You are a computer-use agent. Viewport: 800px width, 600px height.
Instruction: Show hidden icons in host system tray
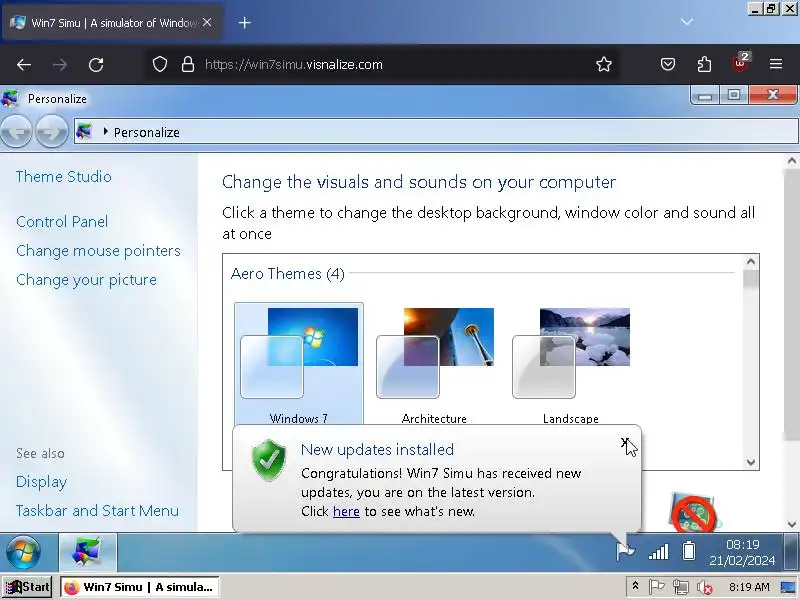tap(636, 586)
